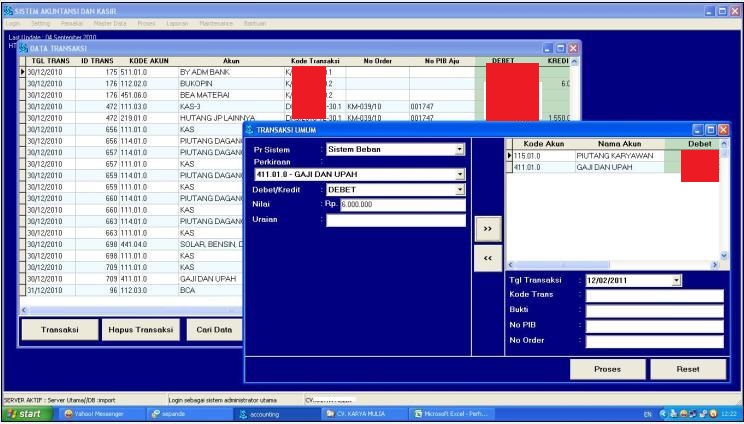The height and width of the screenshot is (424, 744).
Task: Open the Perkiraan account dropdown
Action: (460, 174)
